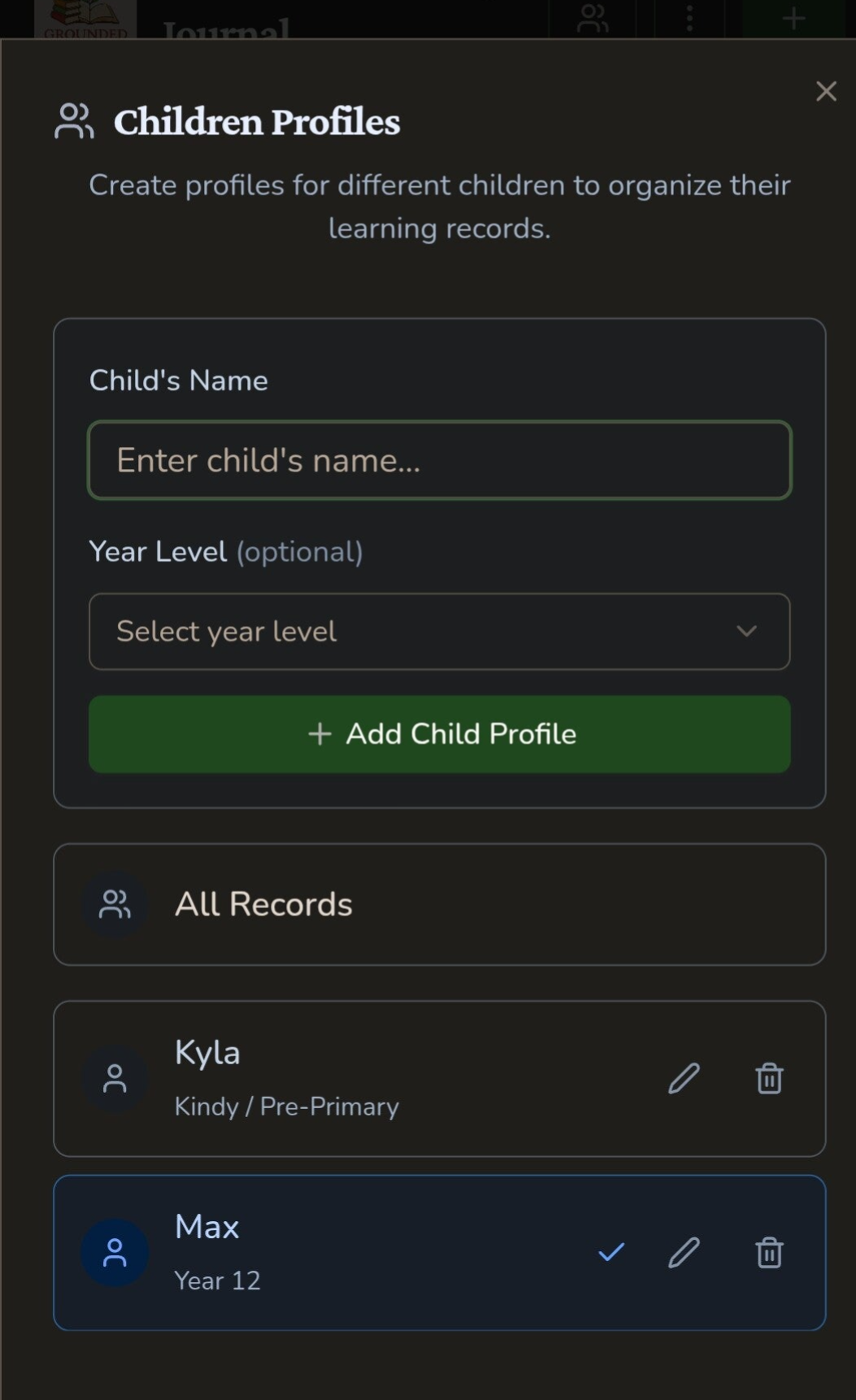Focus the Enter child's name field
856x1400 pixels.
click(x=439, y=460)
